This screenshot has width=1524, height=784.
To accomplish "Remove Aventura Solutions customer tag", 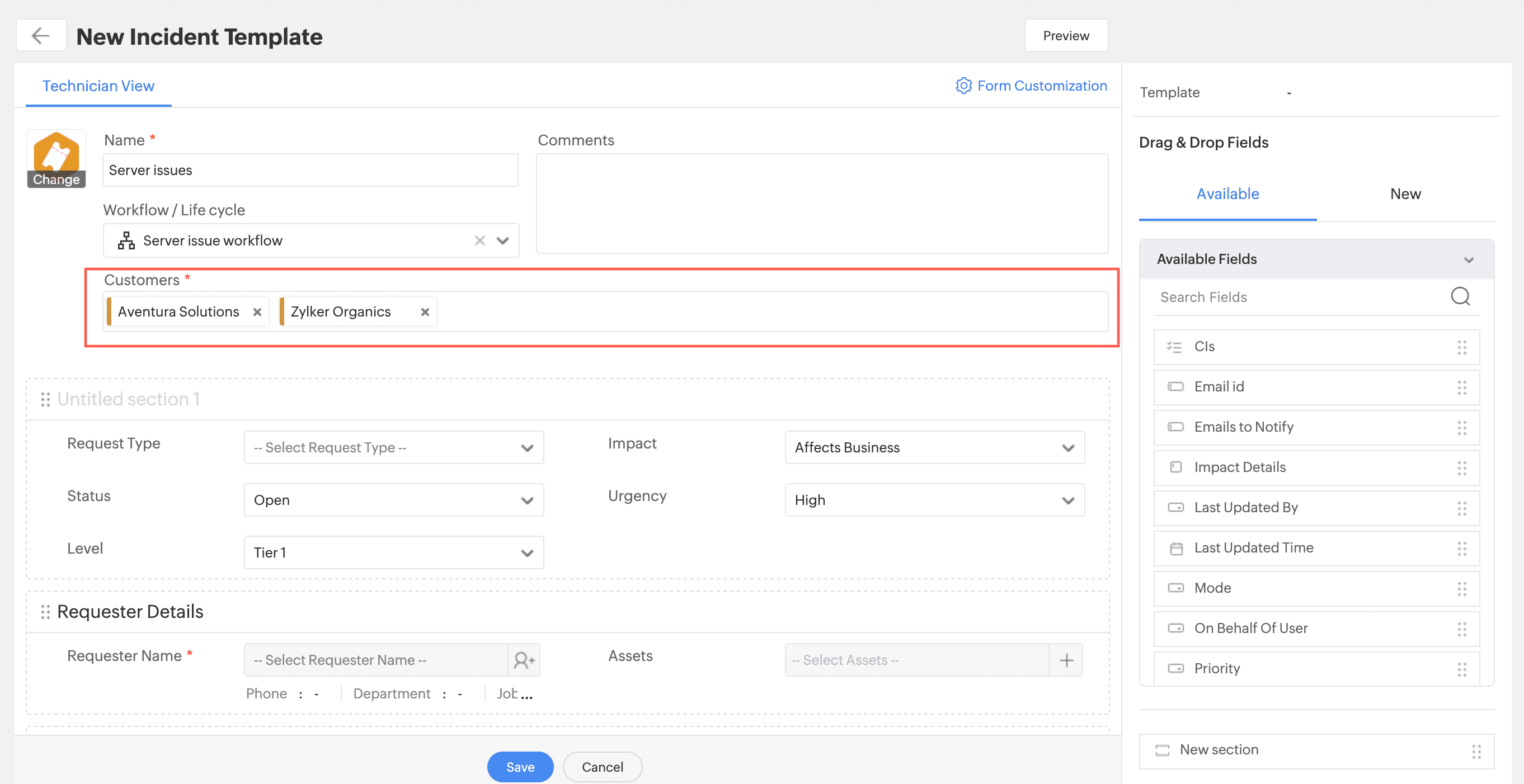I will coord(257,311).
